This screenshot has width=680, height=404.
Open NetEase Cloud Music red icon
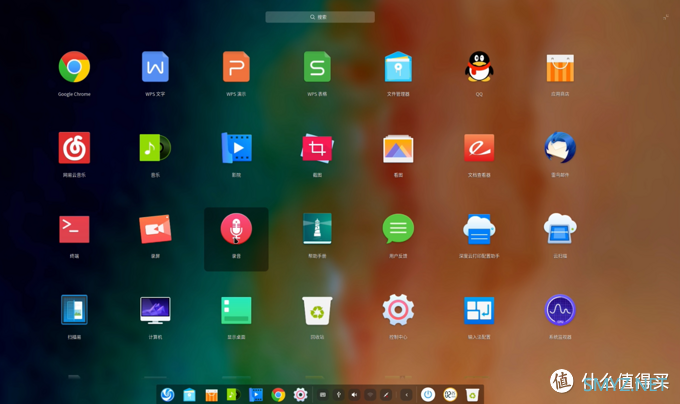[74, 148]
